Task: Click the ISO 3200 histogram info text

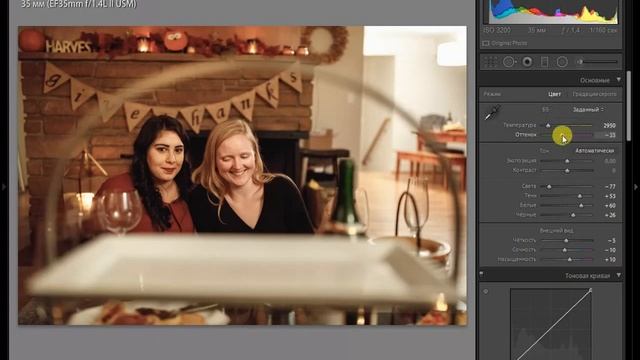Action: (497, 30)
